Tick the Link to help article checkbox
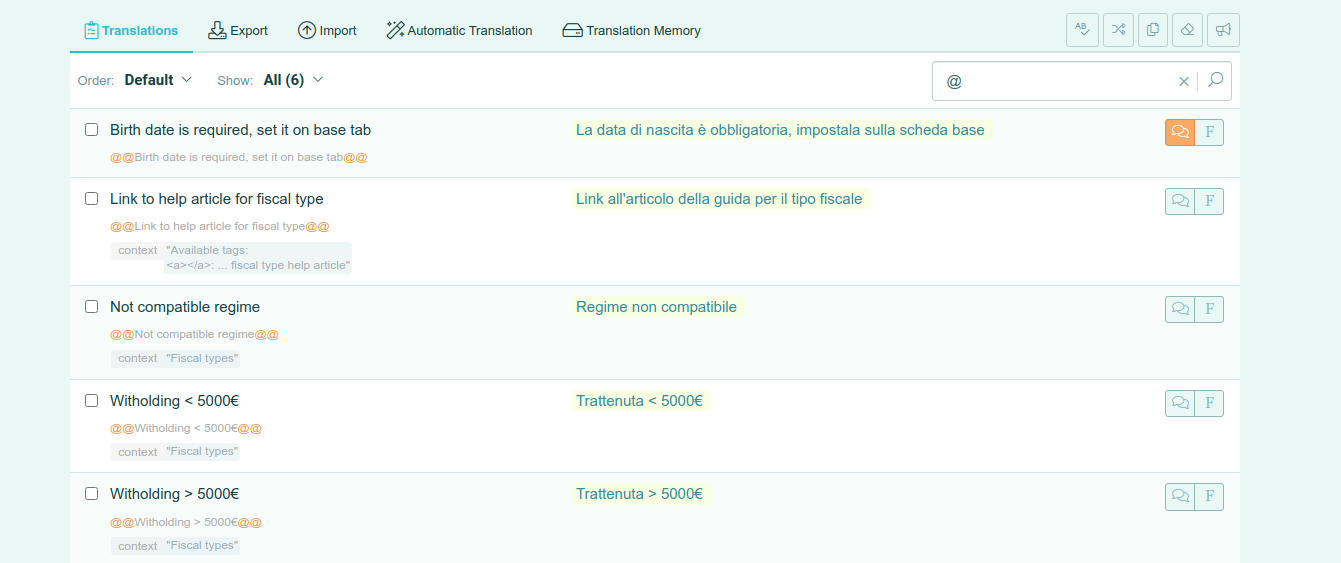1341x563 pixels. [91, 199]
